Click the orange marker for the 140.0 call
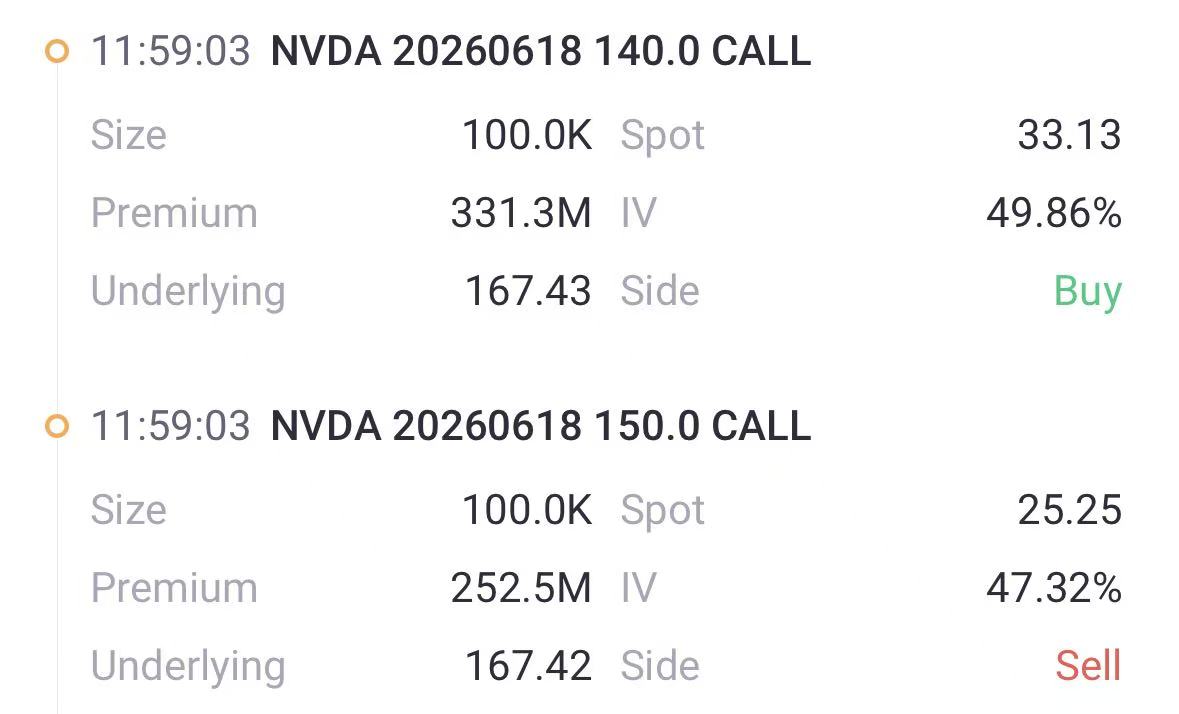1179x714 pixels. (x=58, y=51)
